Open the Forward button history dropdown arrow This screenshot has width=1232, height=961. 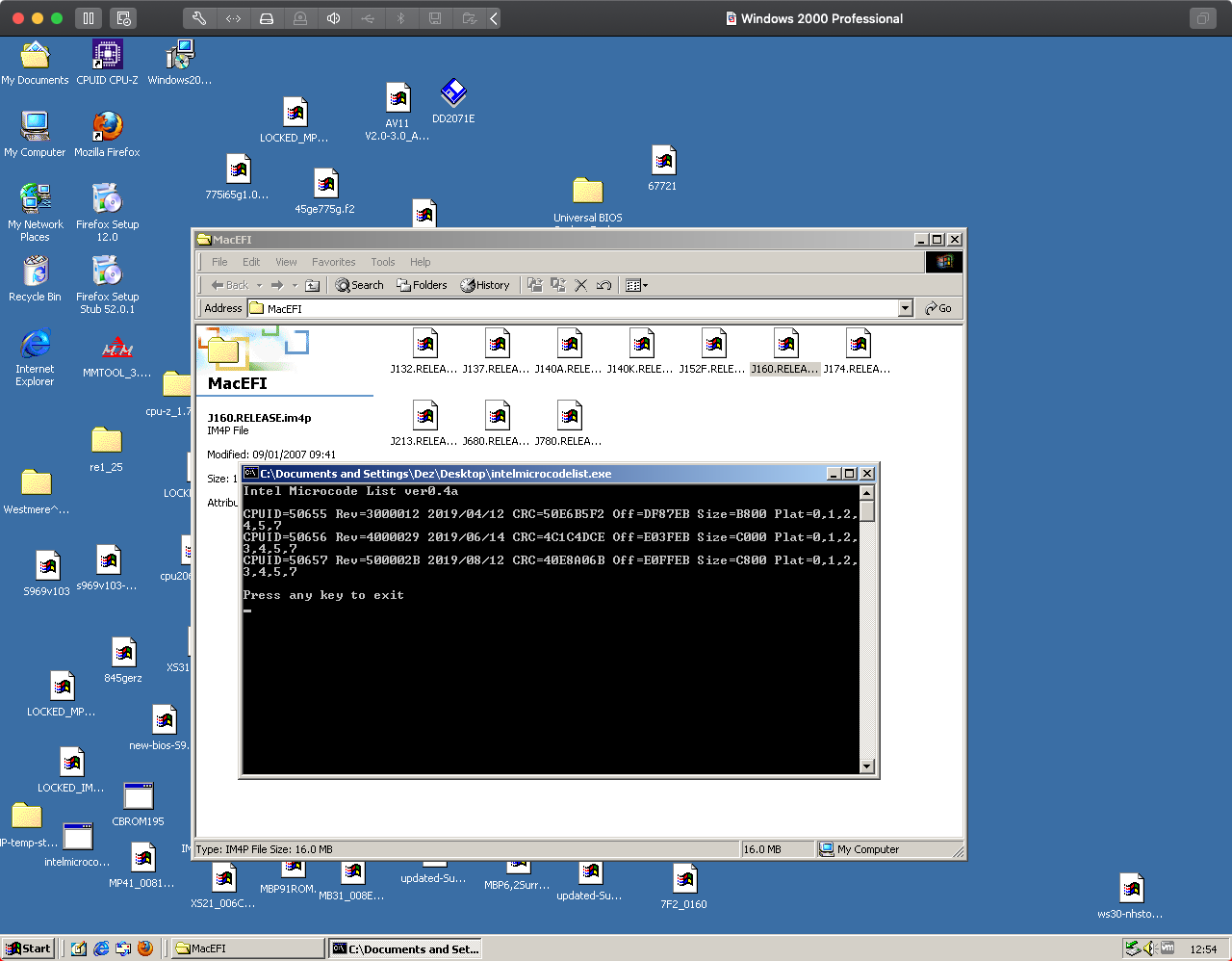tap(295, 286)
